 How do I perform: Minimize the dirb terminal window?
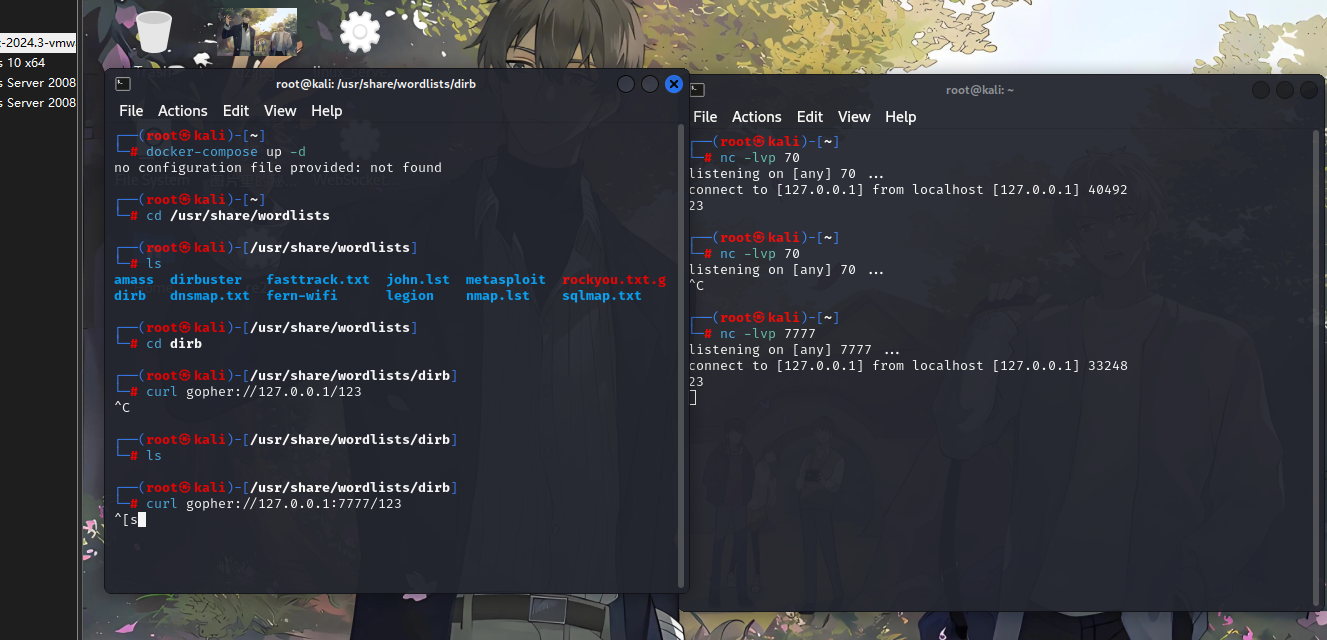coord(626,84)
